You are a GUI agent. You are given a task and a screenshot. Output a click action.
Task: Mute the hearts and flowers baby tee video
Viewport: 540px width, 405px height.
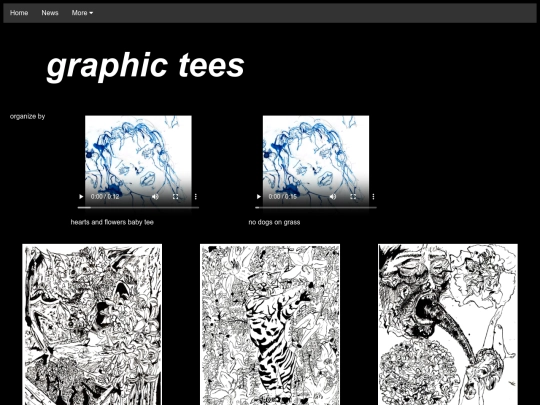pyautogui.click(x=155, y=197)
